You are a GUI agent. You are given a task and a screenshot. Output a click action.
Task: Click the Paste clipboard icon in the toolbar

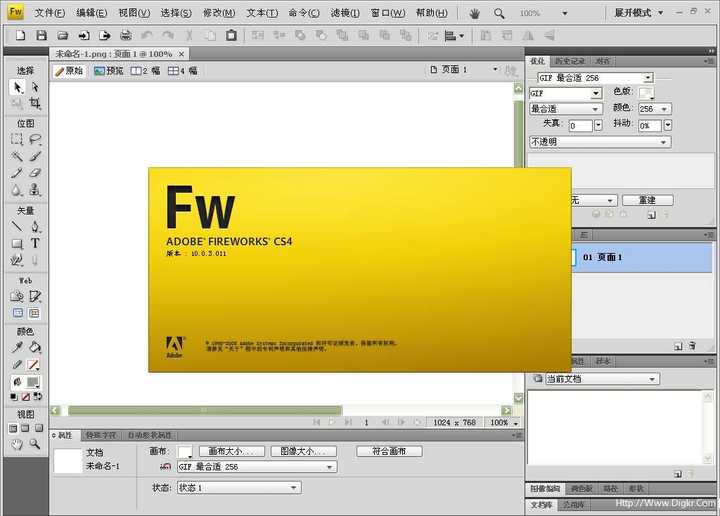[x=231, y=35]
